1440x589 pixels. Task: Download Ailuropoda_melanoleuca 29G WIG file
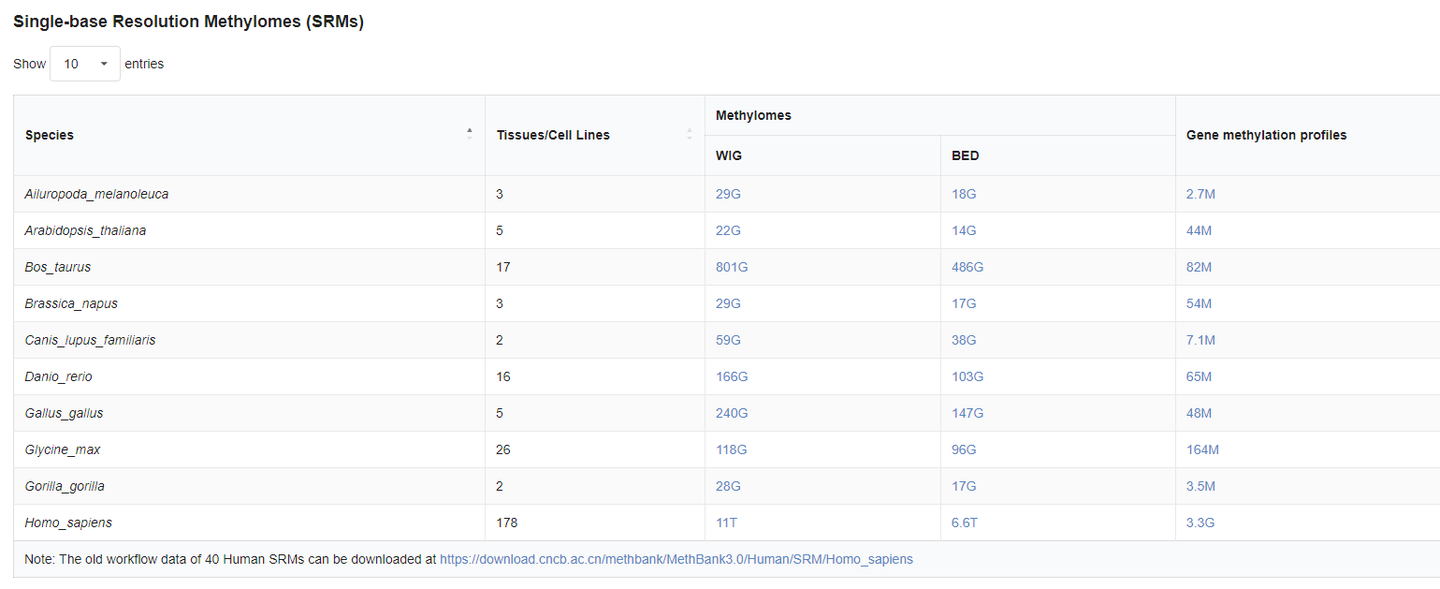coord(728,194)
